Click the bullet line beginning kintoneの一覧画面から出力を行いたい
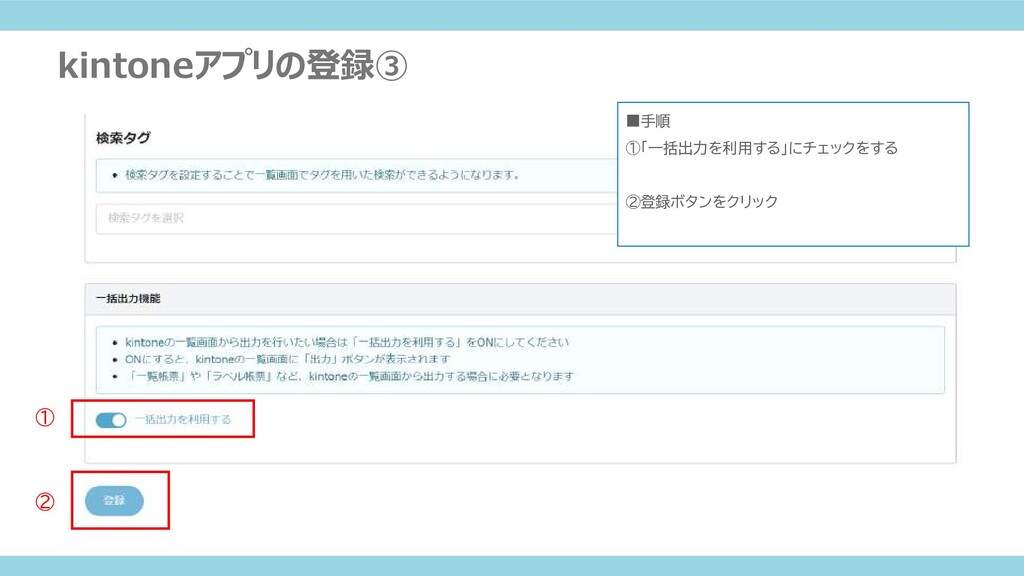Screen dimensions: 1024x576 (347, 342)
